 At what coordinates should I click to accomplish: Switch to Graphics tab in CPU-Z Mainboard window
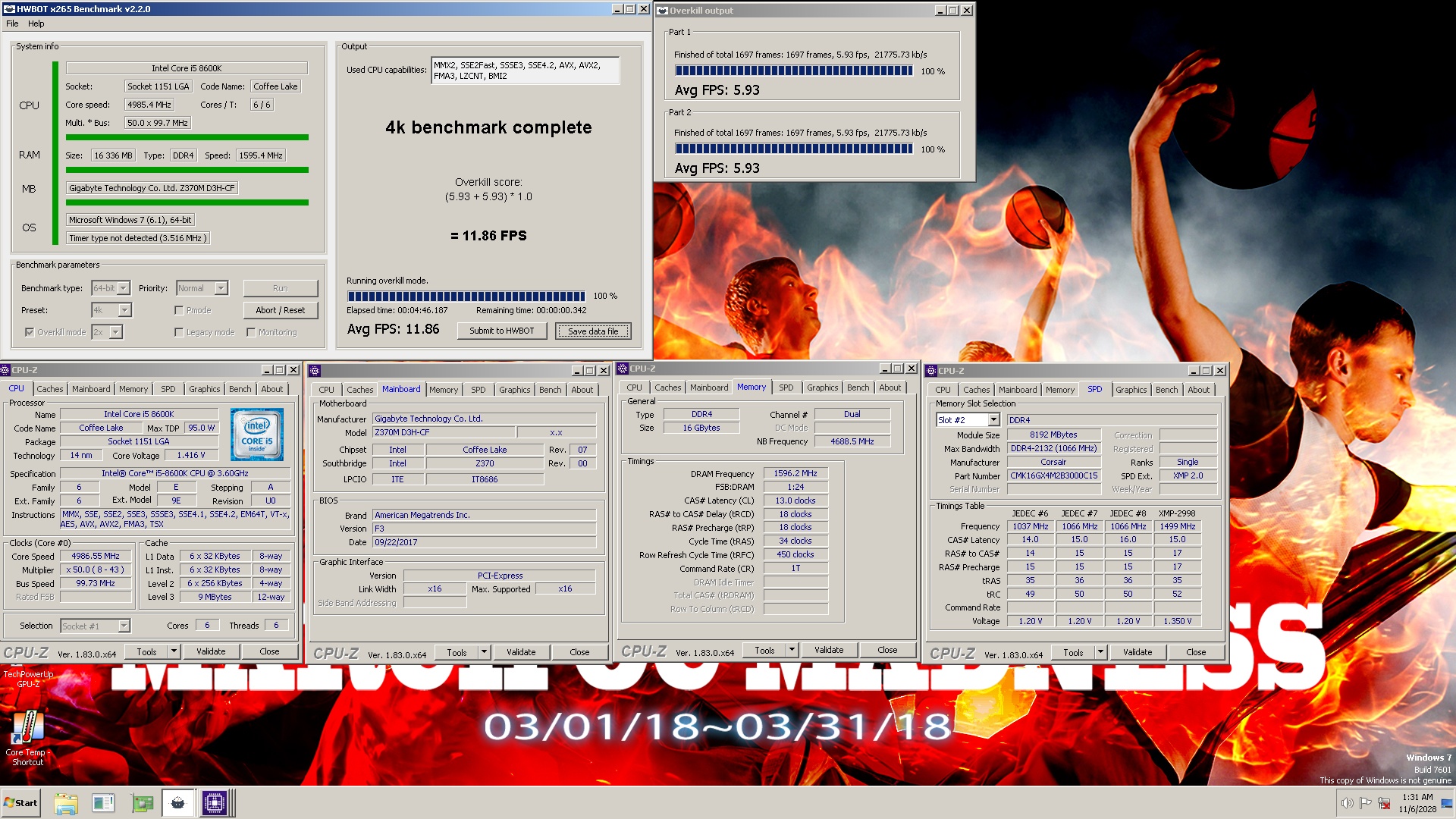[x=514, y=390]
